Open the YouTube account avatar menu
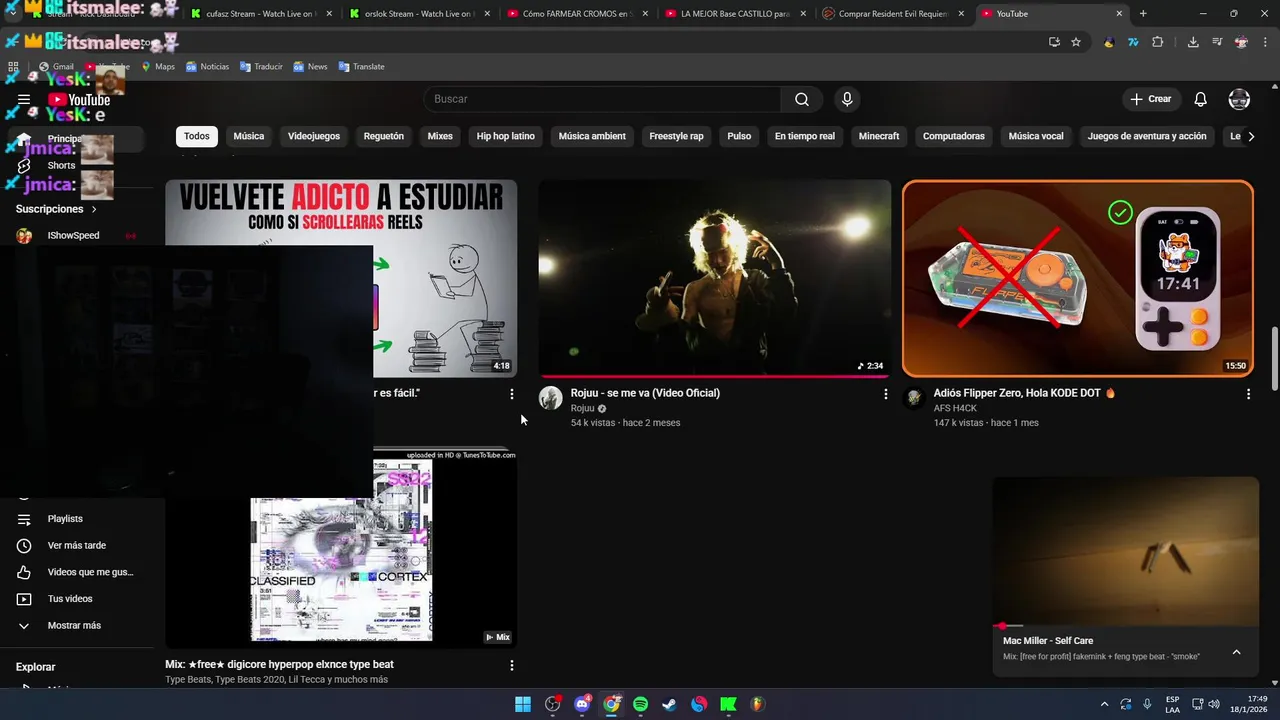This screenshot has height=720, width=1280. [x=1239, y=99]
